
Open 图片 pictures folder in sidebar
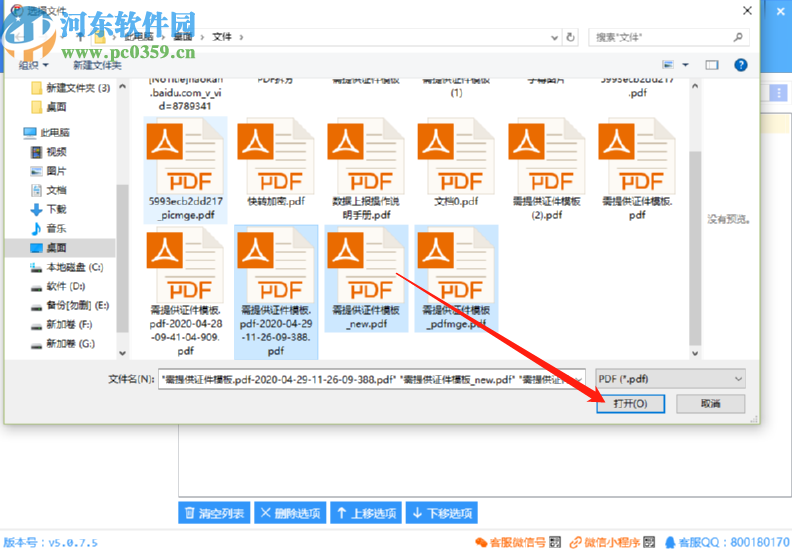tap(49, 171)
